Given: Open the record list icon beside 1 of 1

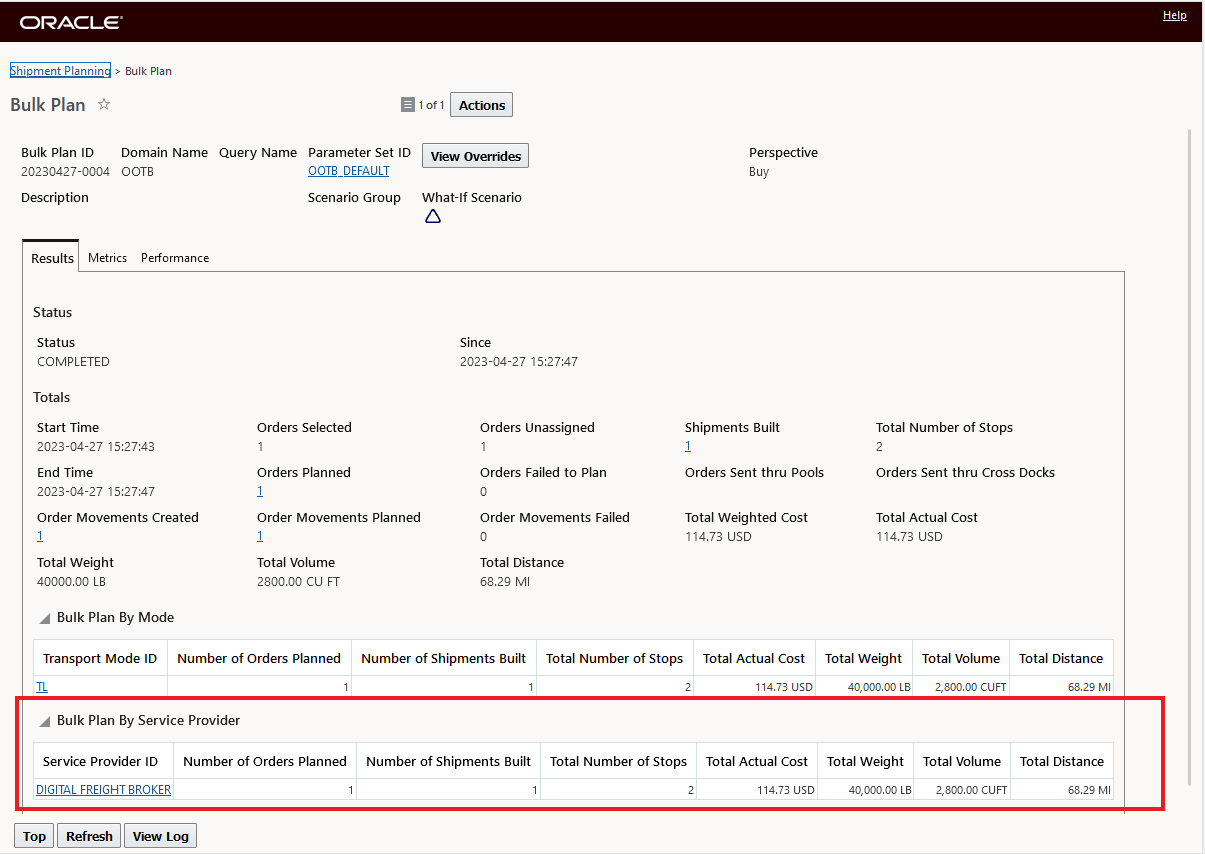Looking at the screenshot, I should coord(407,105).
